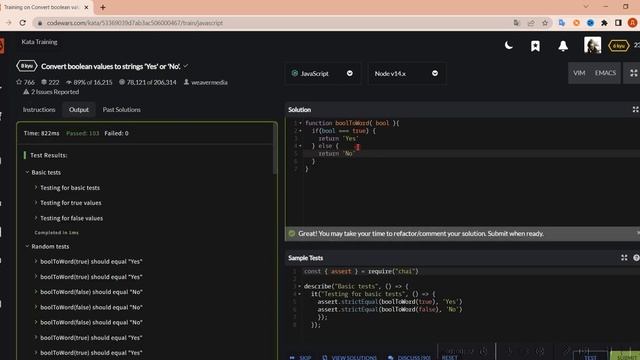Viewport: 640px width, 360px height.
Task: Bookmark this page with the star icon
Action: [x=545, y=23]
